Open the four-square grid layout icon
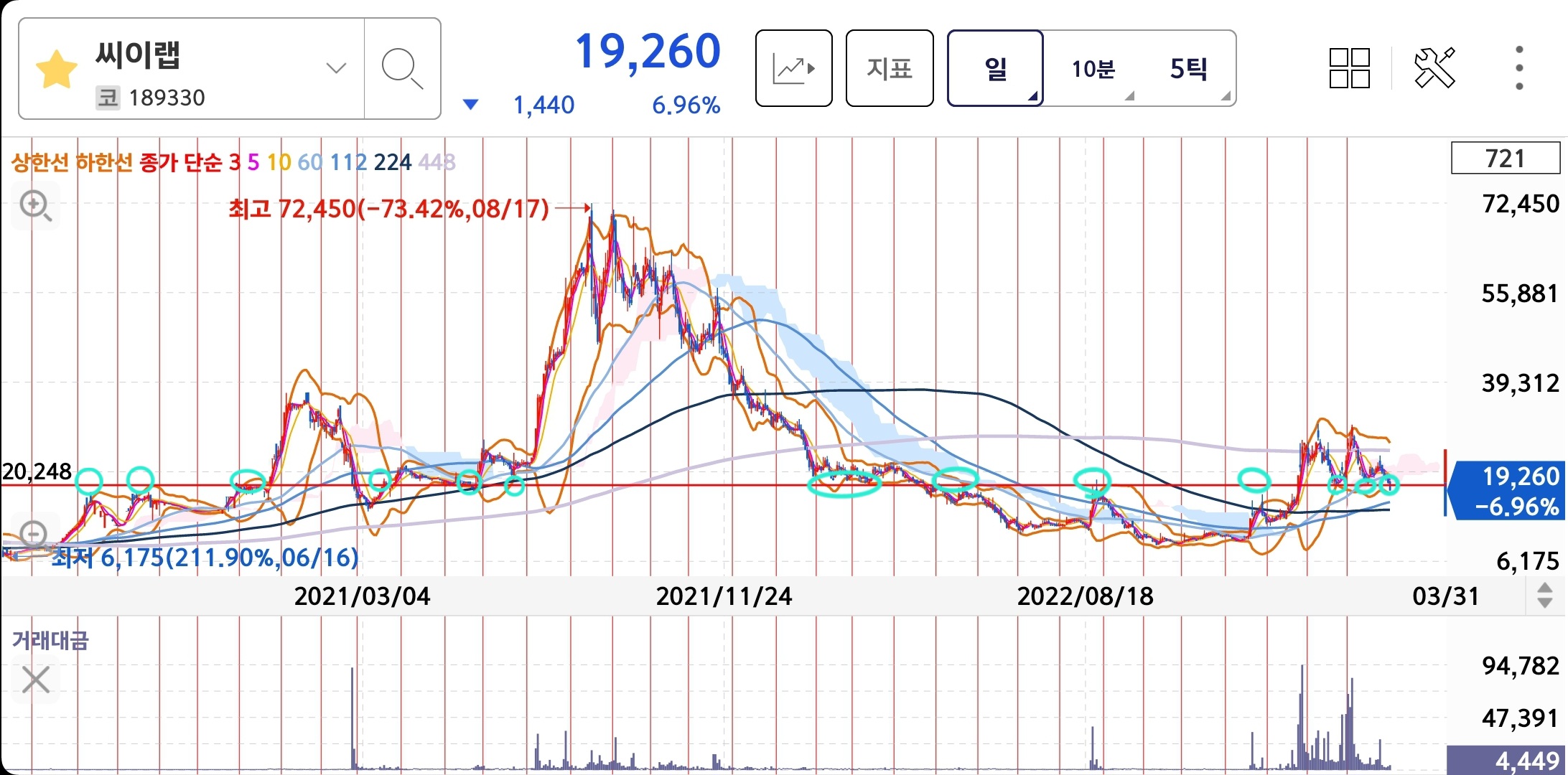Screen dimensions: 1568x775 pos(1350,68)
